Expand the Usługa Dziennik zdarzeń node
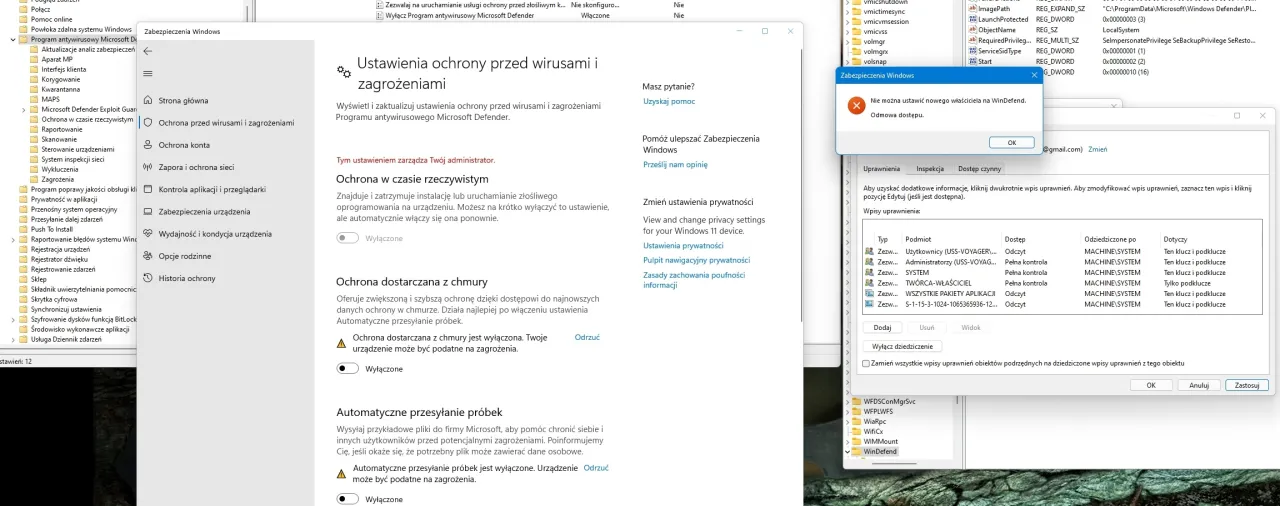The image size is (1280, 506). (13, 339)
